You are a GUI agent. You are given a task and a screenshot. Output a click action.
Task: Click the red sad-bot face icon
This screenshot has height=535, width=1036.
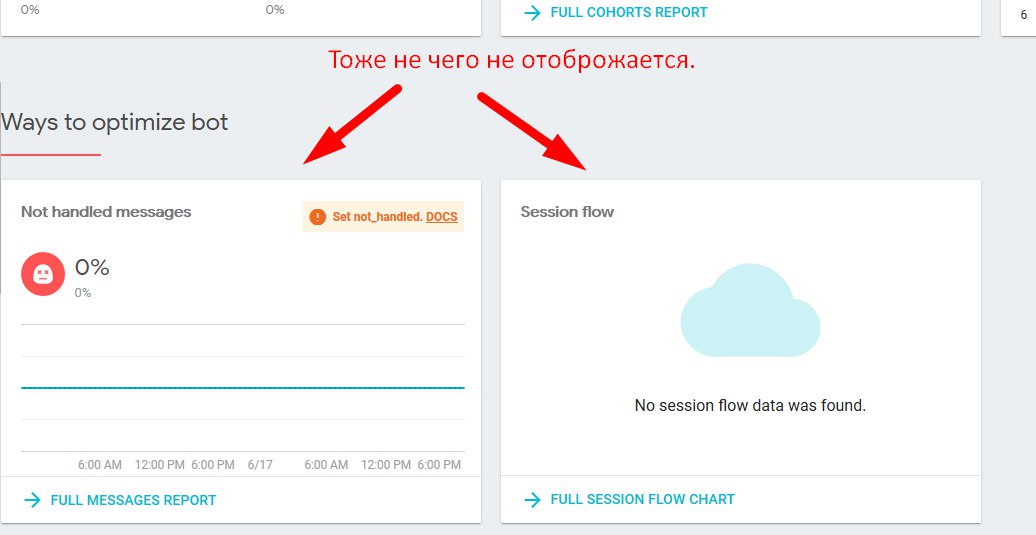coord(43,273)
